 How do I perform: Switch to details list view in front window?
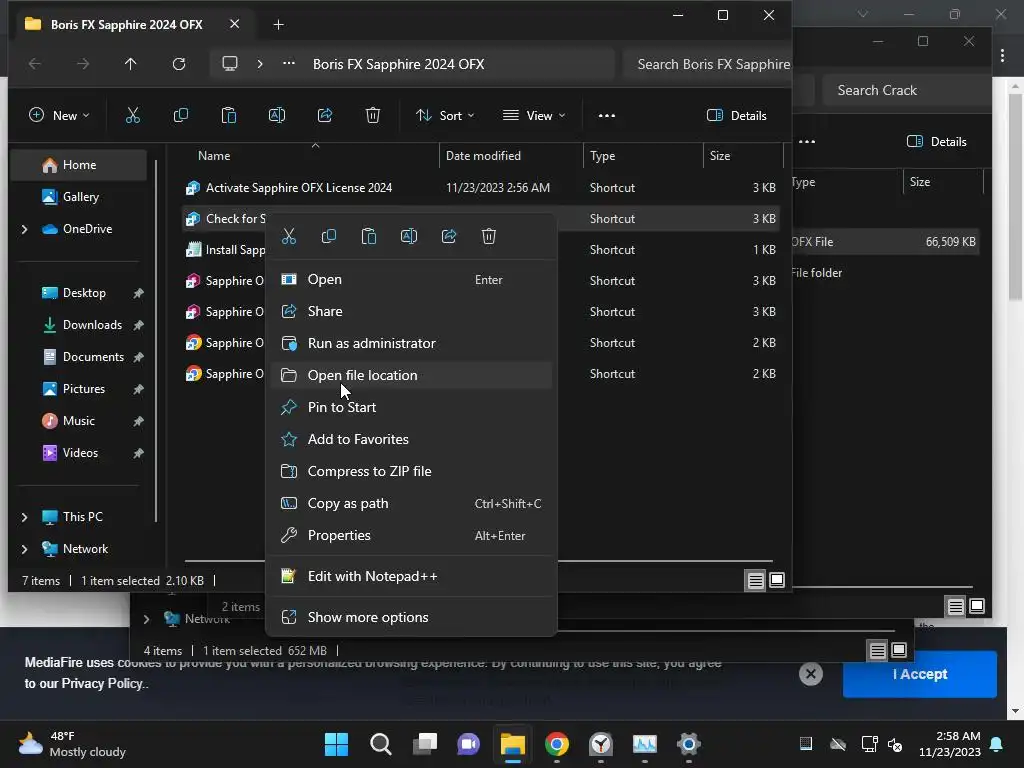coord(756,580)
